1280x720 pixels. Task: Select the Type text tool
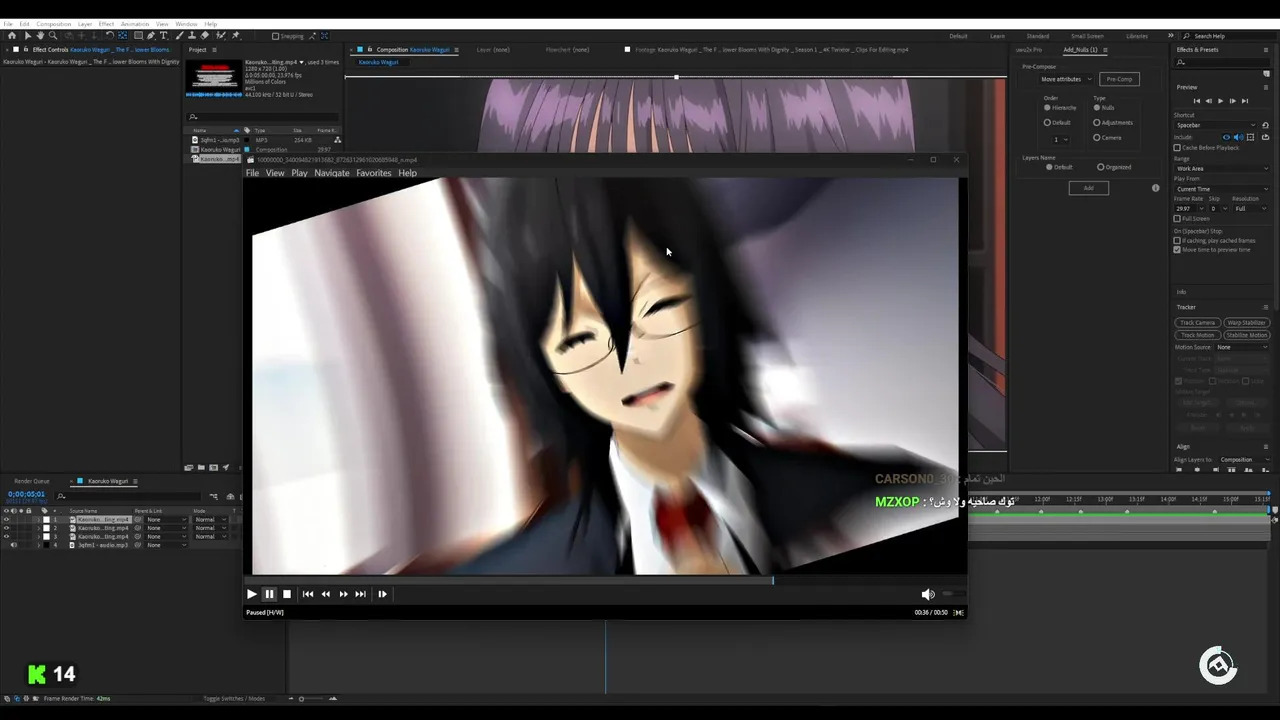164,35
